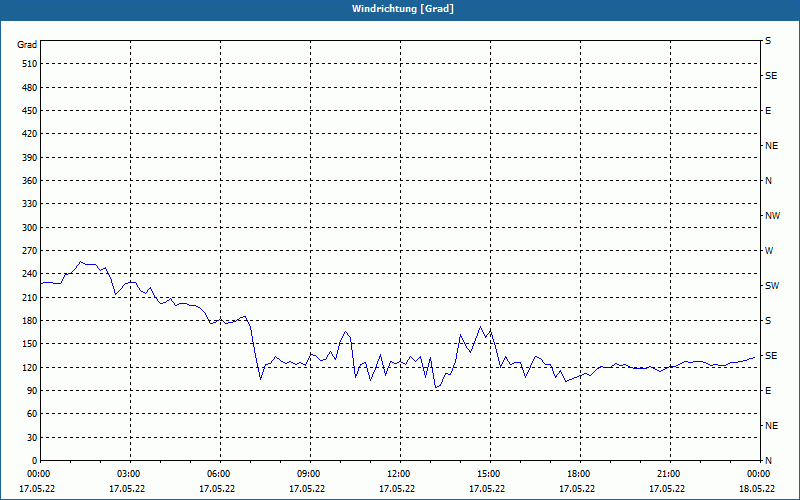Click the 180 axis value
800x500 pixels.
[x=30, y=321]
